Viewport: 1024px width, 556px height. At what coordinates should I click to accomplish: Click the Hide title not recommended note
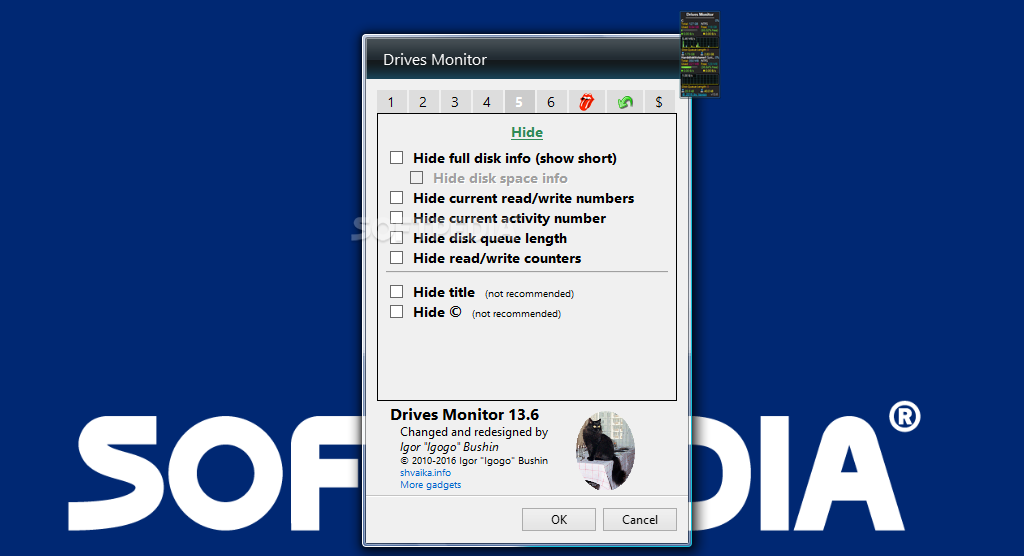(x=530, y=294)
